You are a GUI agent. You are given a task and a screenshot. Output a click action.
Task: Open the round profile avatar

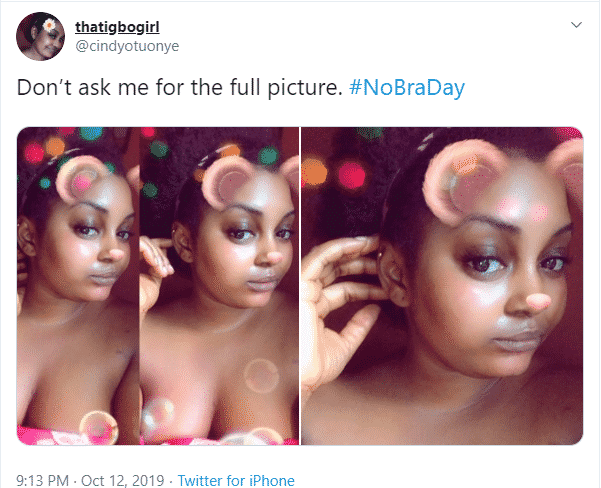click(41, 36)
